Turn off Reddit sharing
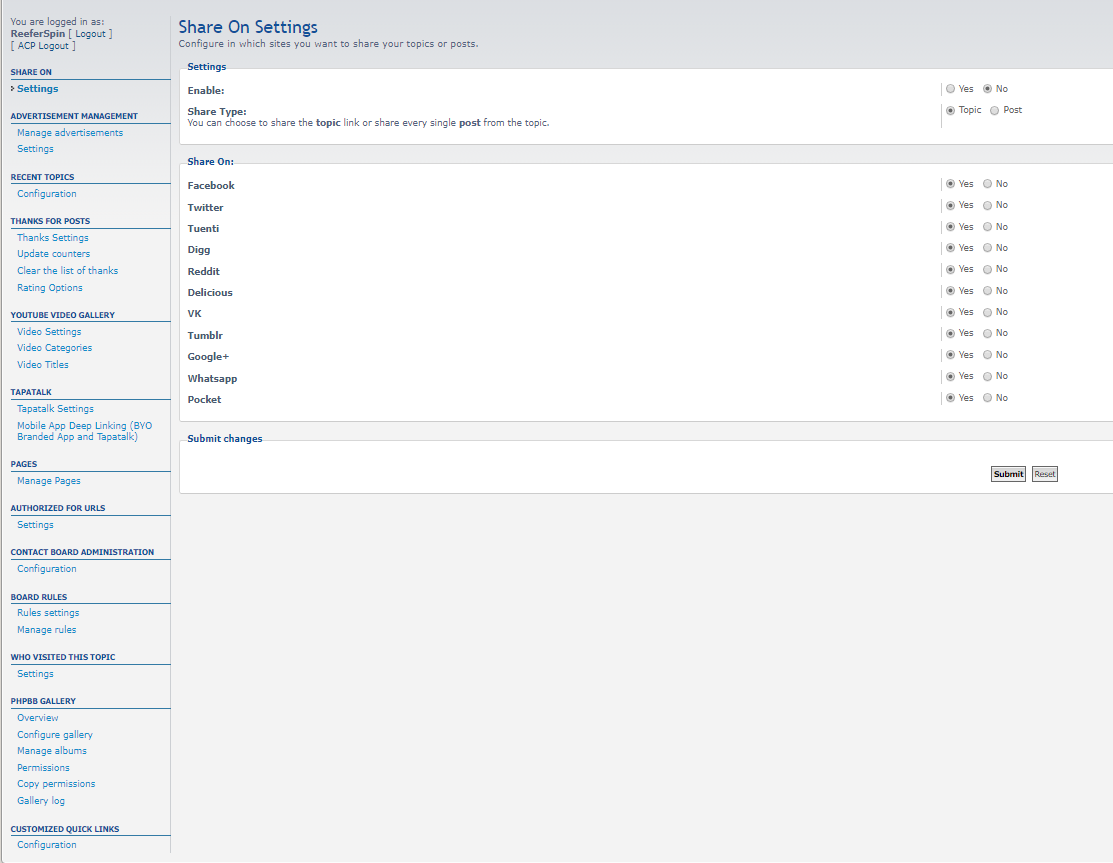Screen dimensions: 1113x863 click(x=988, y=270)
